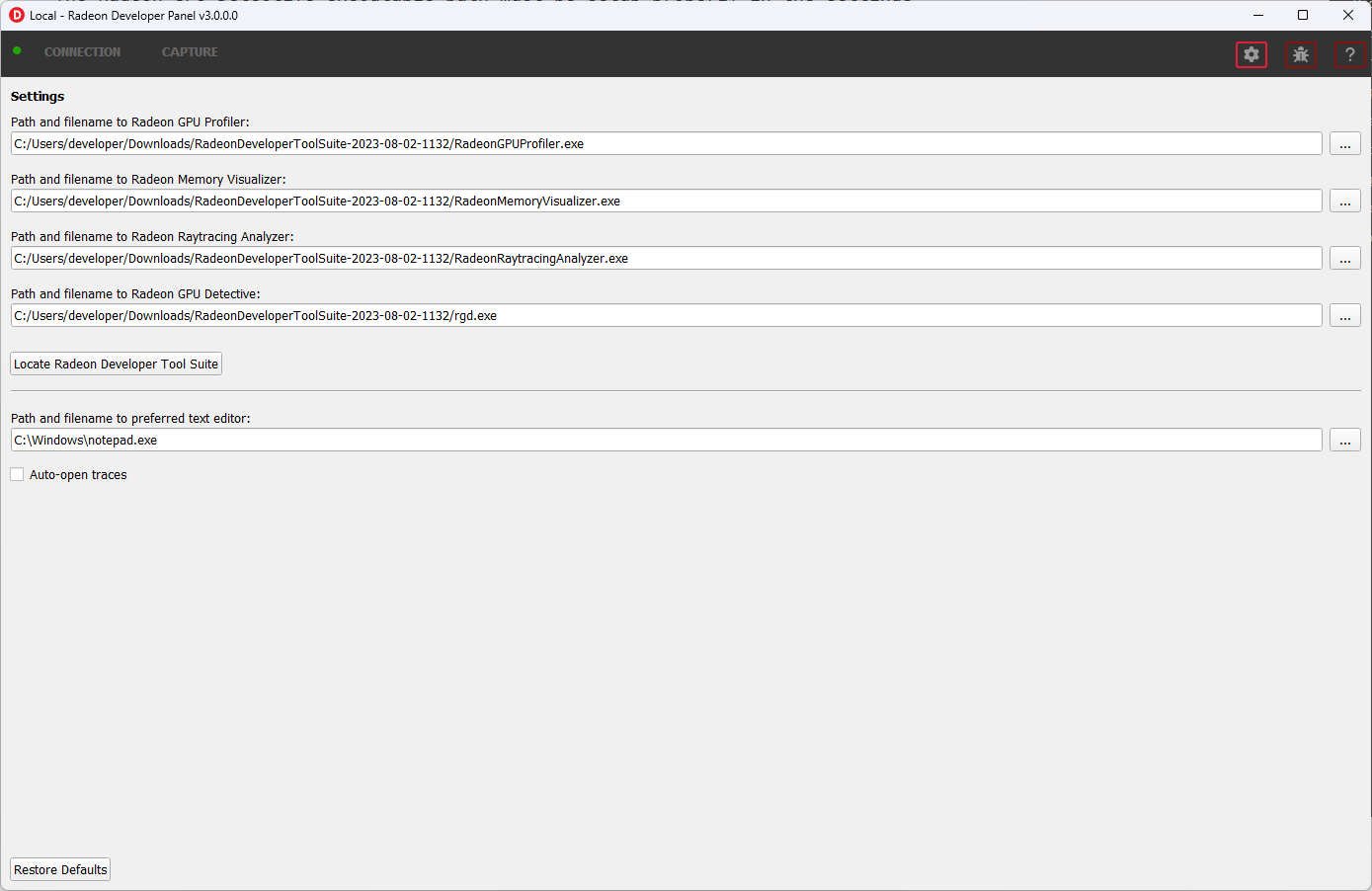1372x891 pixels.
Task: Browse for Radeon GPU Profiler executable
Action: tap(1344, 144)
